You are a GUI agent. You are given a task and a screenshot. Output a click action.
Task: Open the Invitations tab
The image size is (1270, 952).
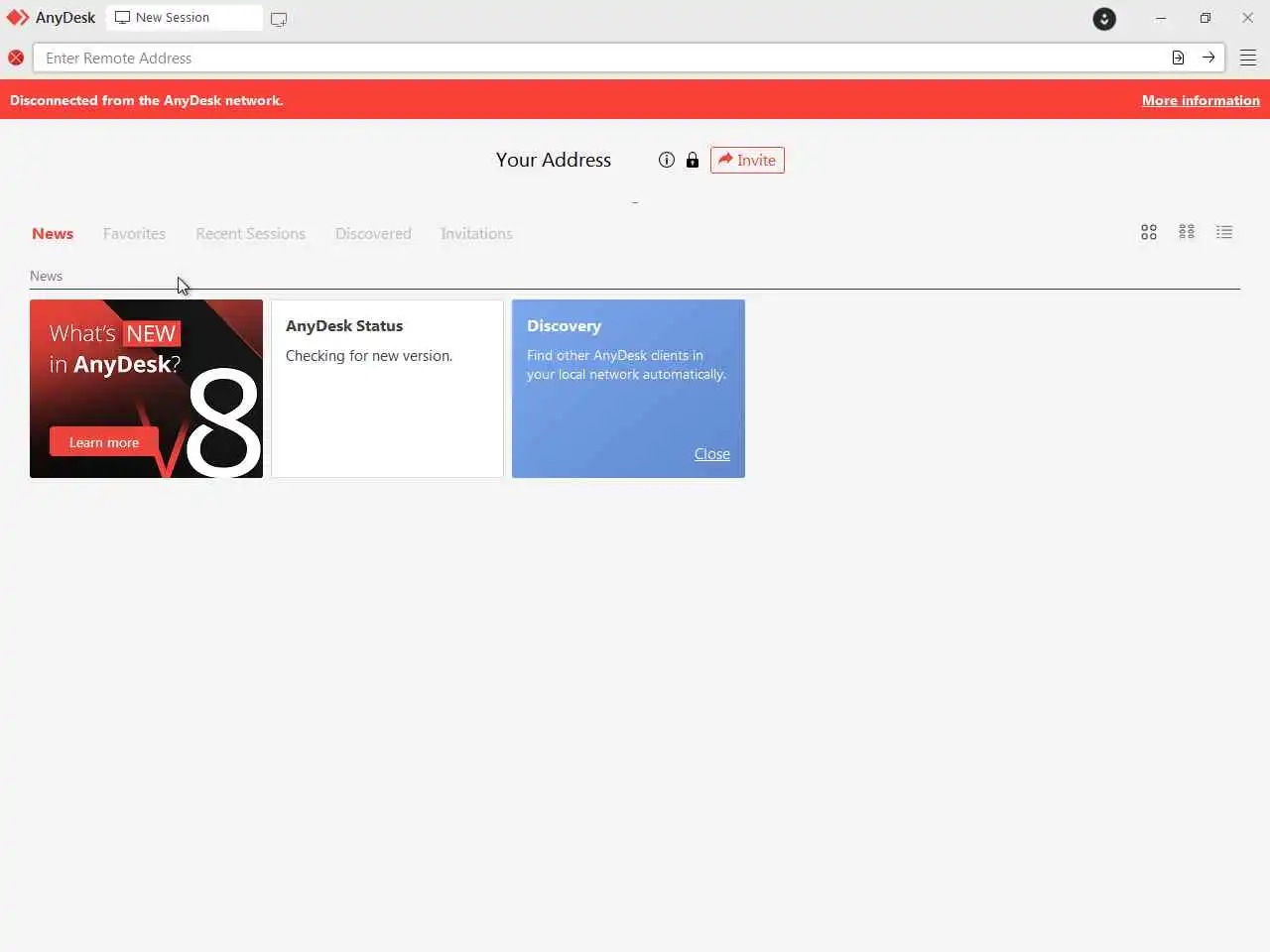pyautogui.click(x=476, y=234)
